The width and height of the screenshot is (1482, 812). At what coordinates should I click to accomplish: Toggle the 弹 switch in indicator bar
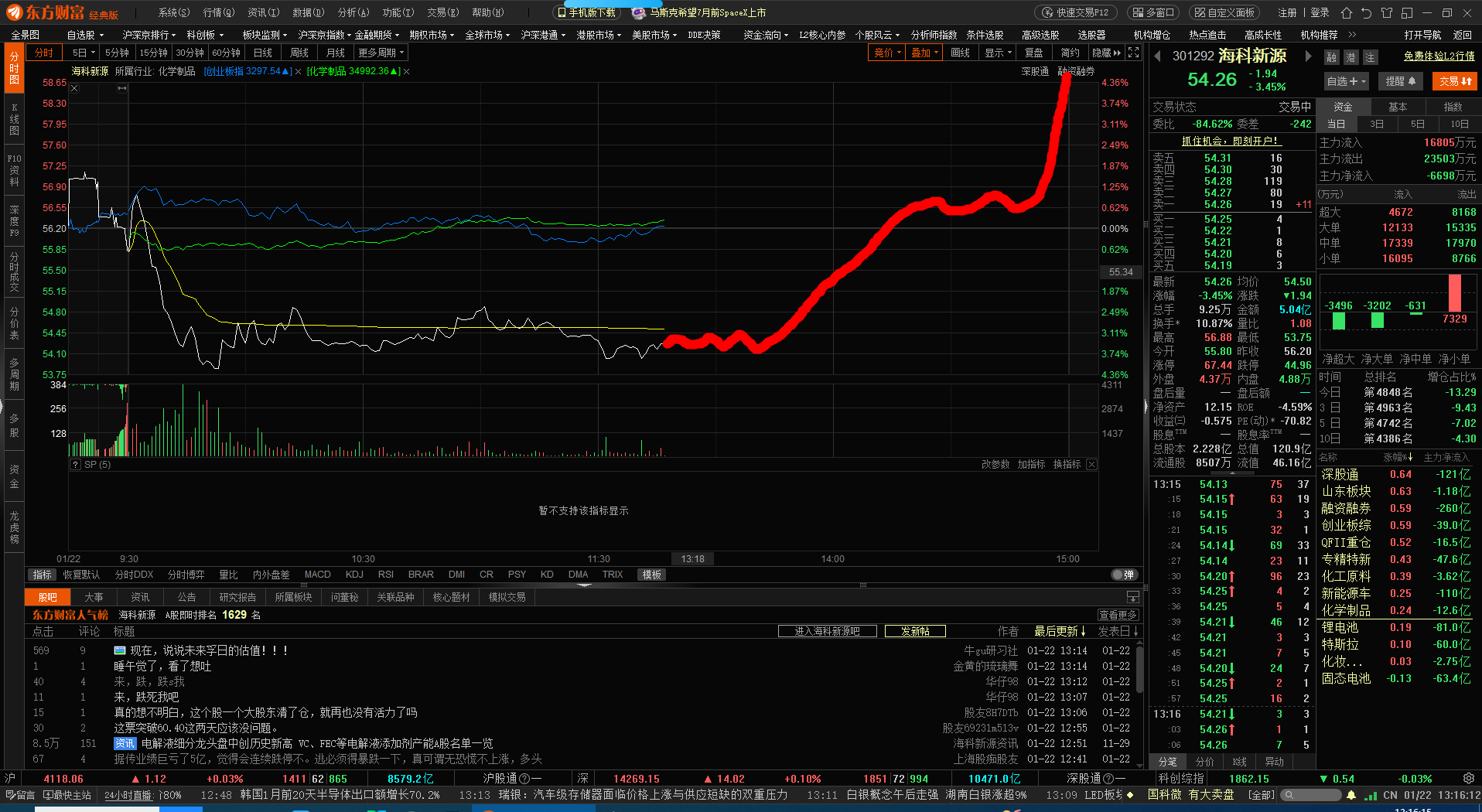click(x=1123, y=575)
